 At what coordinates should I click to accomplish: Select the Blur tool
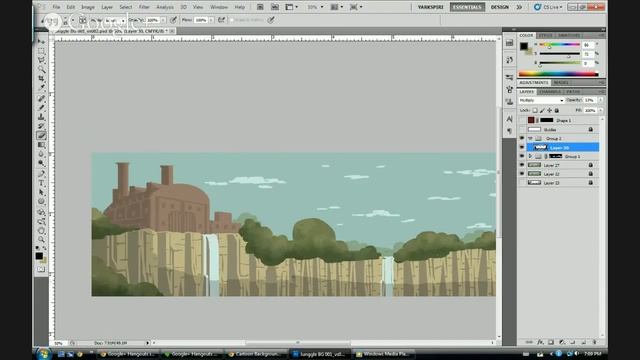[41, 154]
